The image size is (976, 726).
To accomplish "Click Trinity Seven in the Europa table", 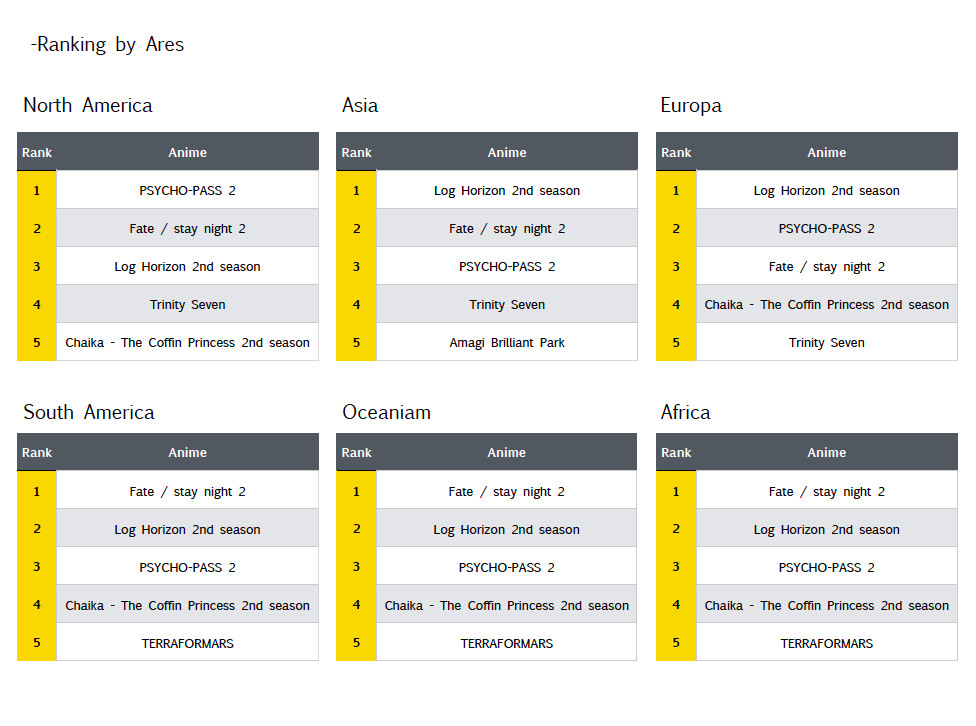I will [x=826, y=342].
